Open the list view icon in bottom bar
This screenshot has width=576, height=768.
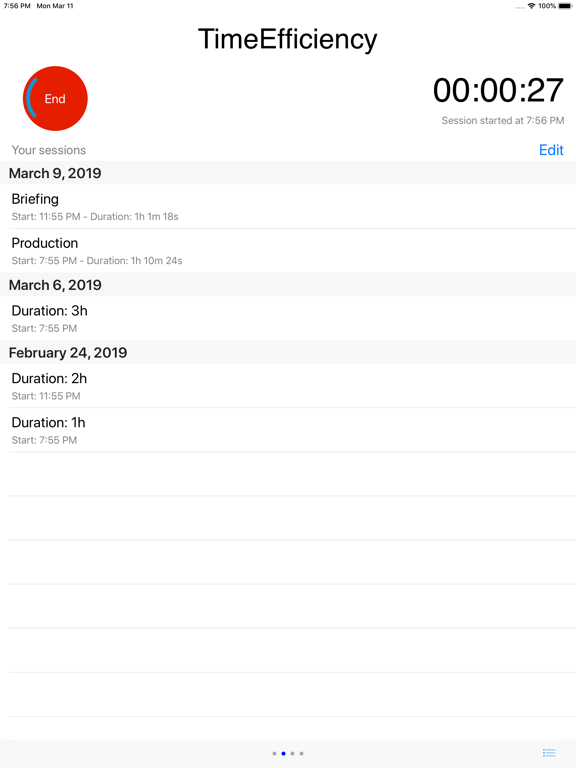tap(549, 753)
